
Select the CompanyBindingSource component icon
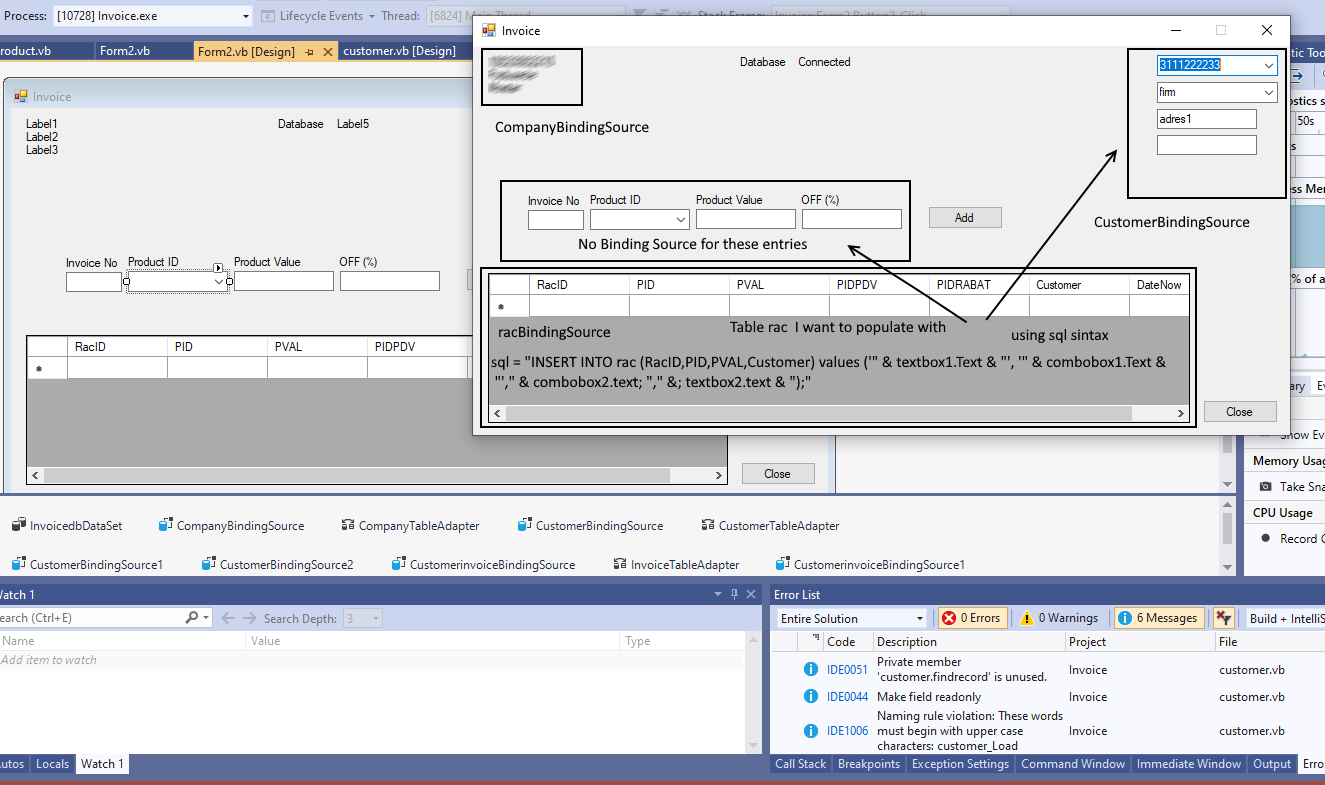pos(166,525)
